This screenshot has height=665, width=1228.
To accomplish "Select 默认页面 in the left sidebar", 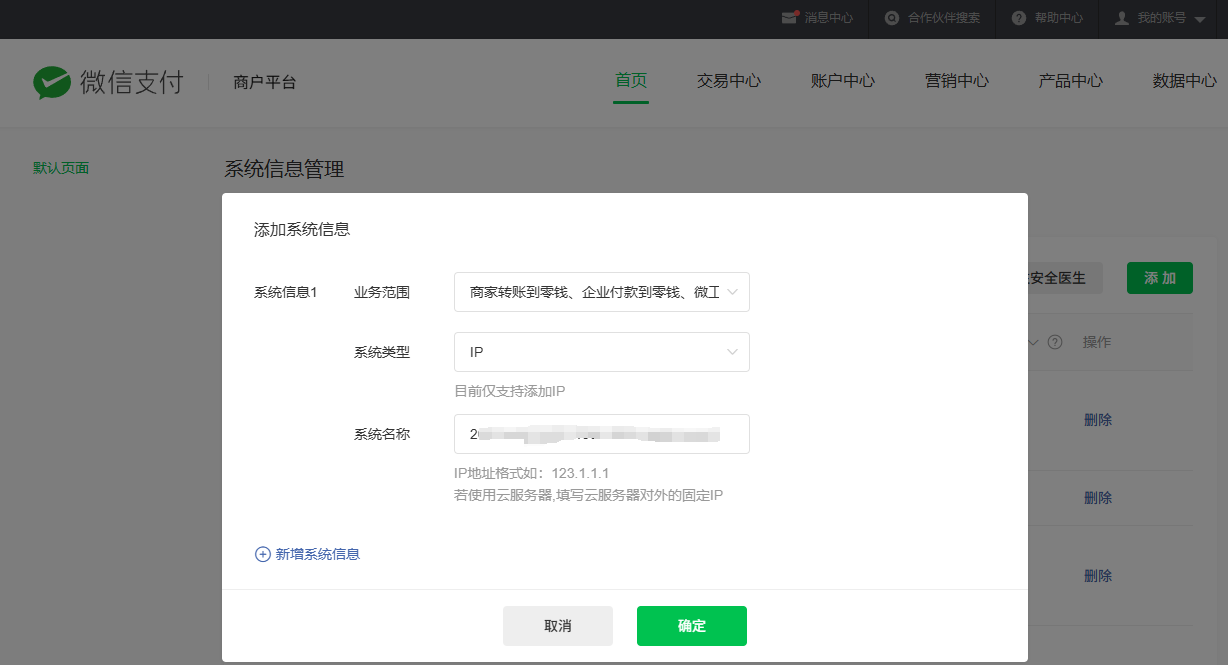I will [61, 168].
